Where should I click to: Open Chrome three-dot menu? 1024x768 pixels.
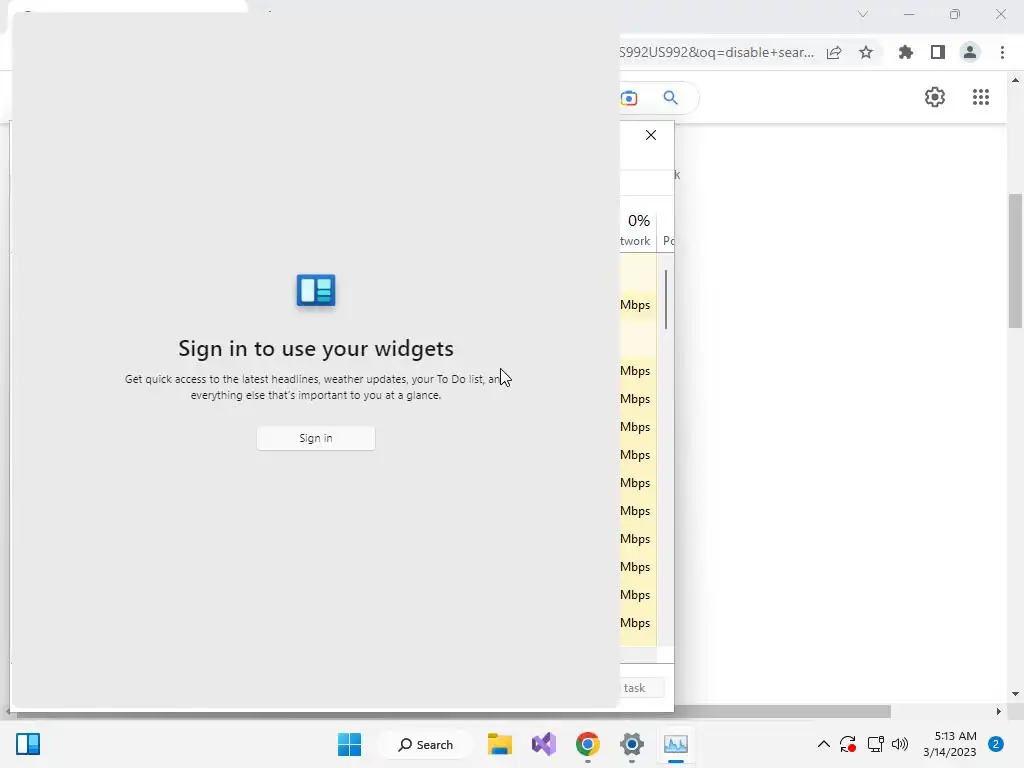(1002, 53)
